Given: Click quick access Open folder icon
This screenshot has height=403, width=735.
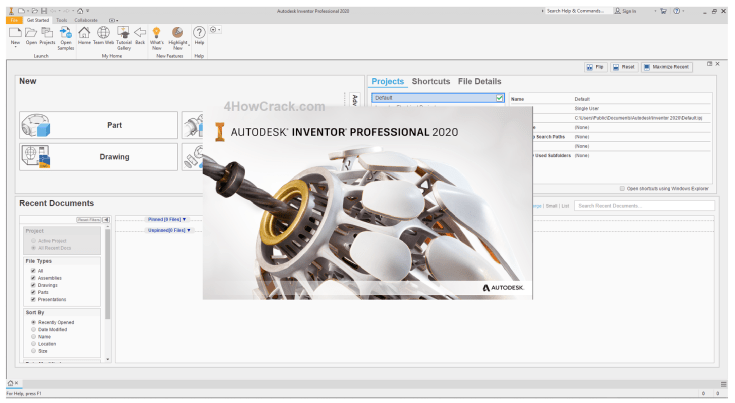Looking at the screenshot, I should pyautogui.click(x=35, y=11).
